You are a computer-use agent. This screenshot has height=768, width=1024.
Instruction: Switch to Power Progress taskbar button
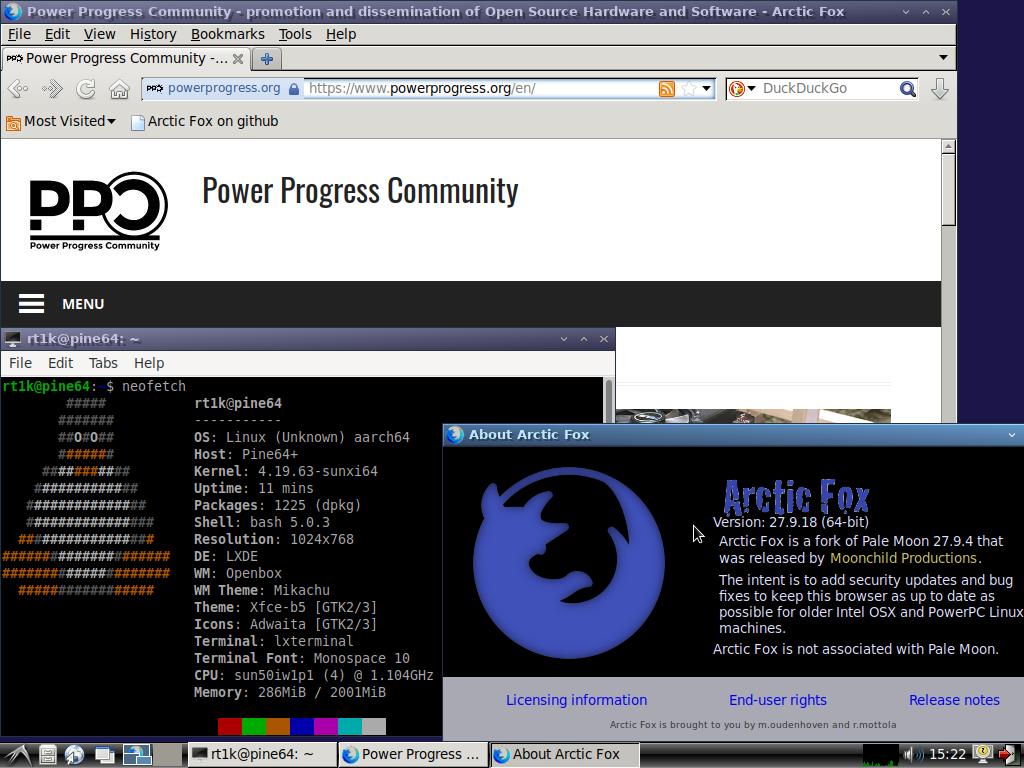413,754
